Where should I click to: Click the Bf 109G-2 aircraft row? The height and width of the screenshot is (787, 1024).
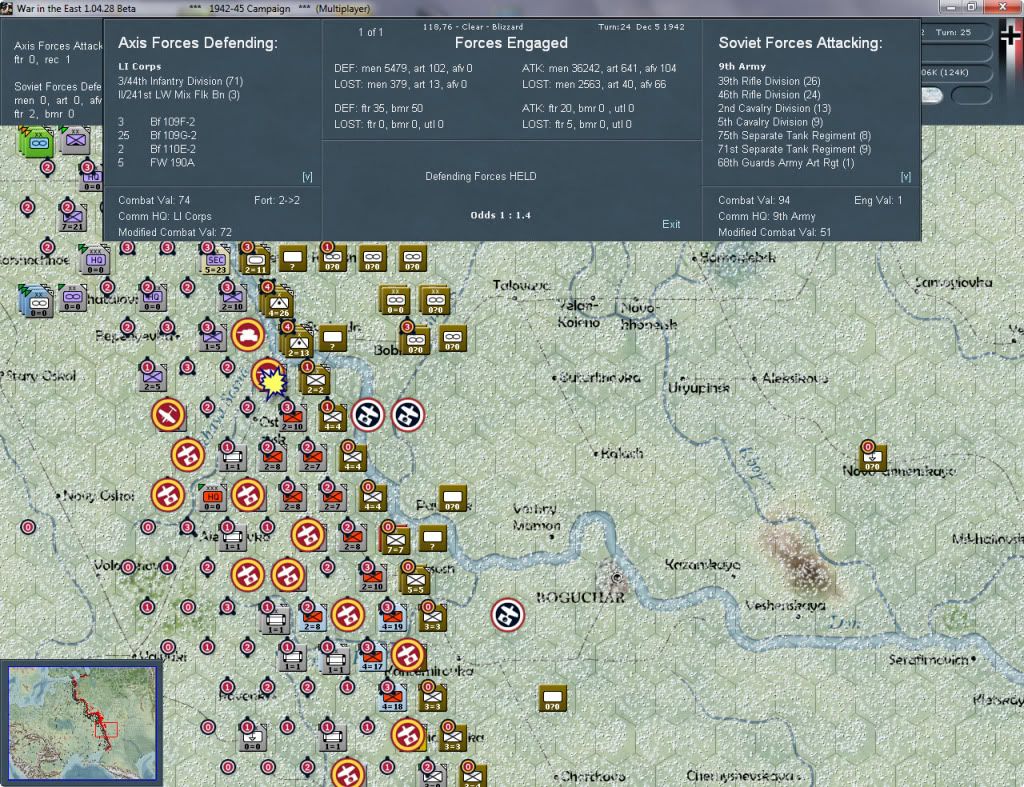click(157, 135)
